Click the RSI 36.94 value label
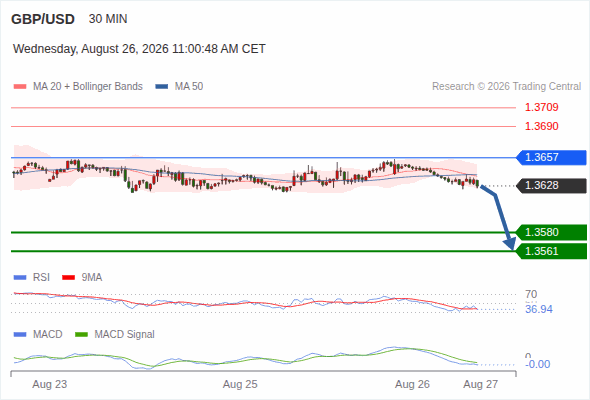Viewport: 590px width, 400px height. [539, 309]
